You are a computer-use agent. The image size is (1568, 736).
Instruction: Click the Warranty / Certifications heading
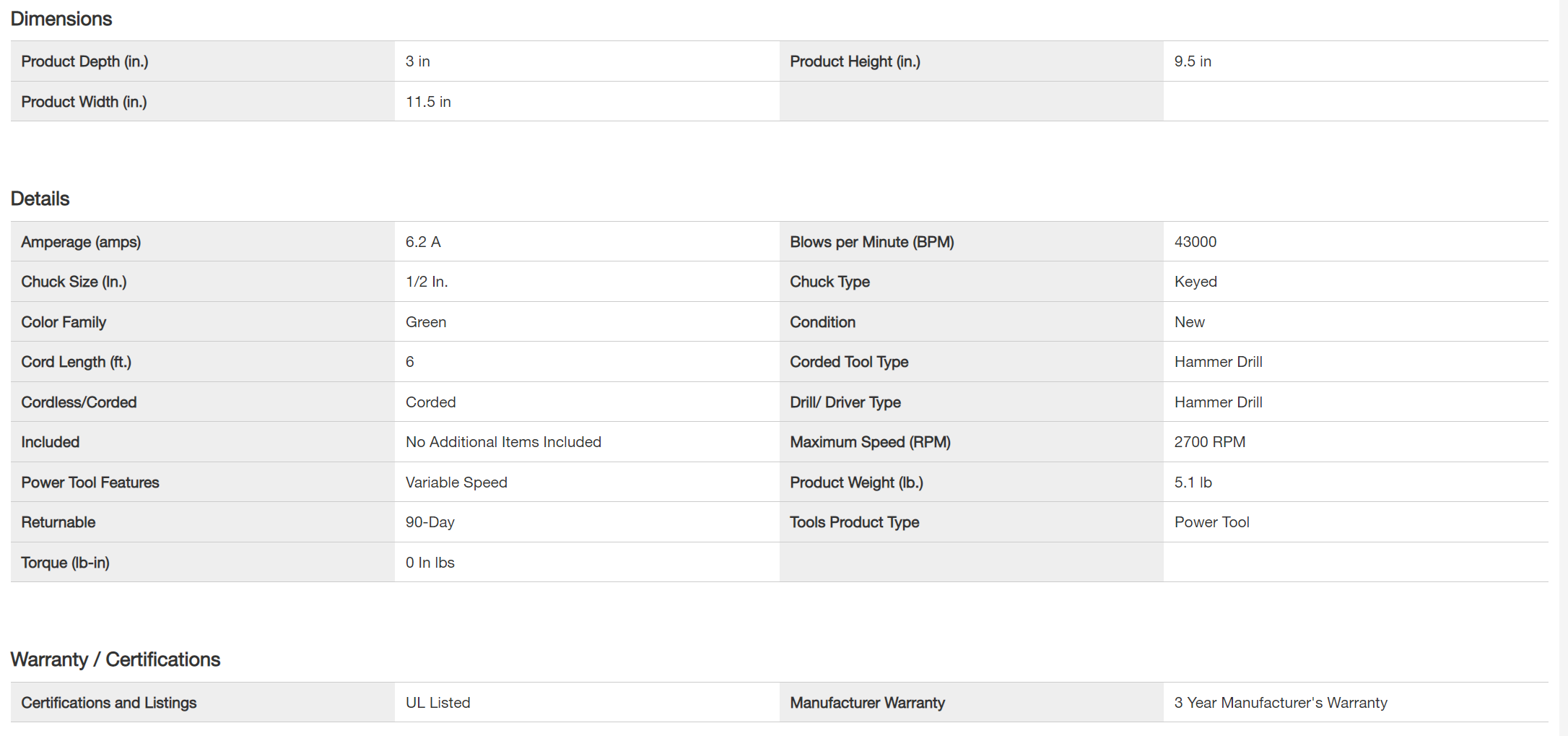point(116,659)
